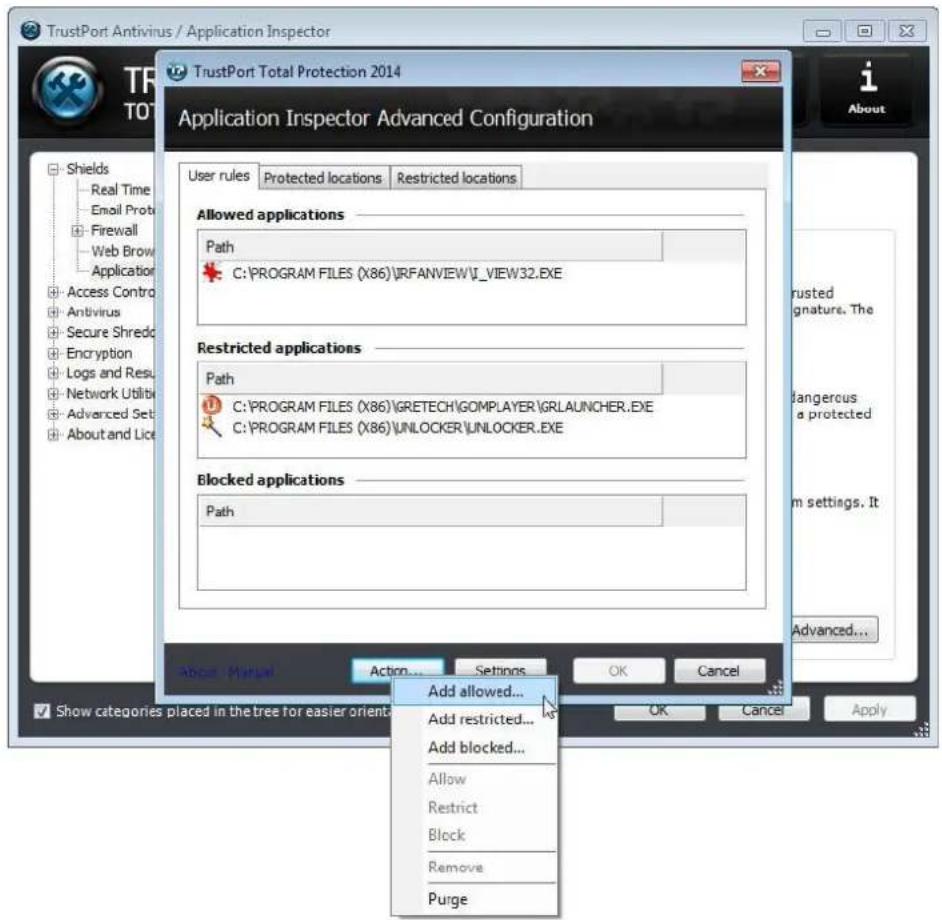The width and height of the screenshot is (942, 920).
Task: Toggle Show categories placed in the tree checkbox
Action: click(x=42, y=711)
